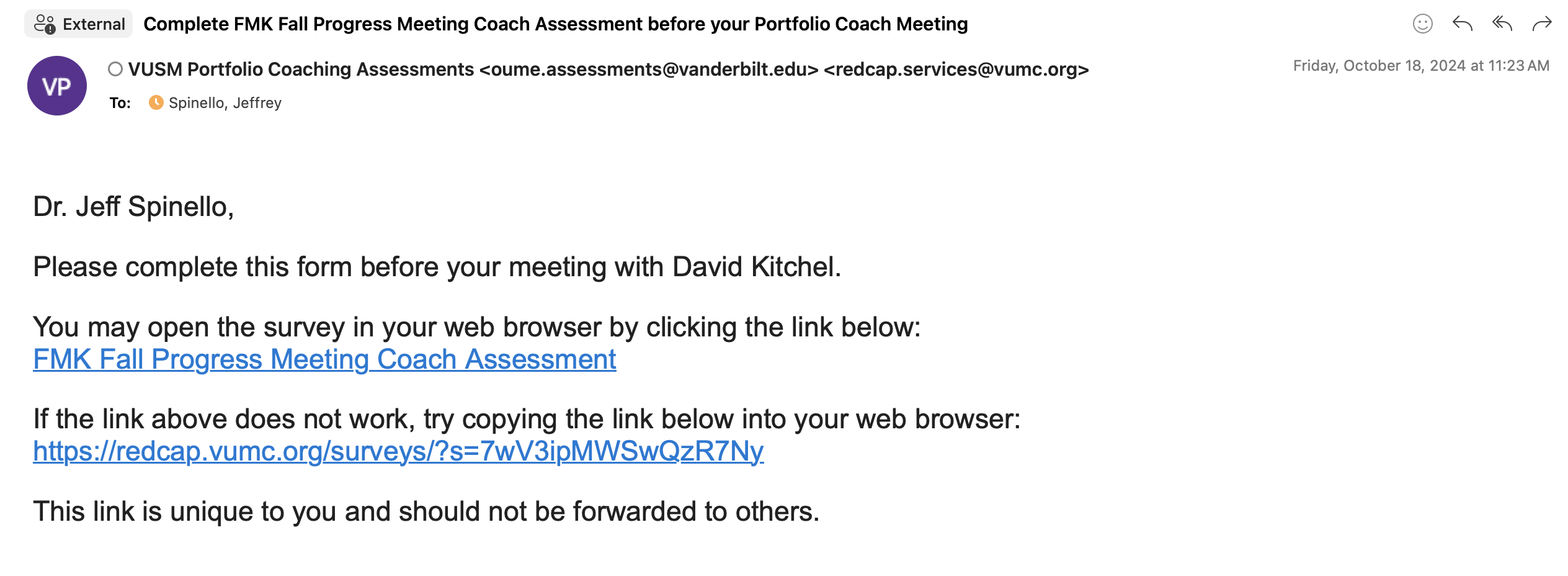Click the External sender warning badge
This screenshot has height=576, width=1568.
(79, 24)
